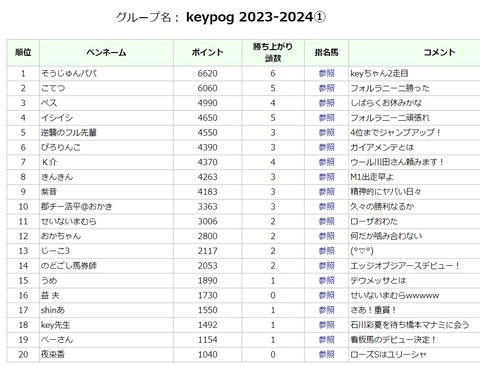Click comment ローザおわた
480x367 pixels.
pyautogui.click(x=374, y=221)
